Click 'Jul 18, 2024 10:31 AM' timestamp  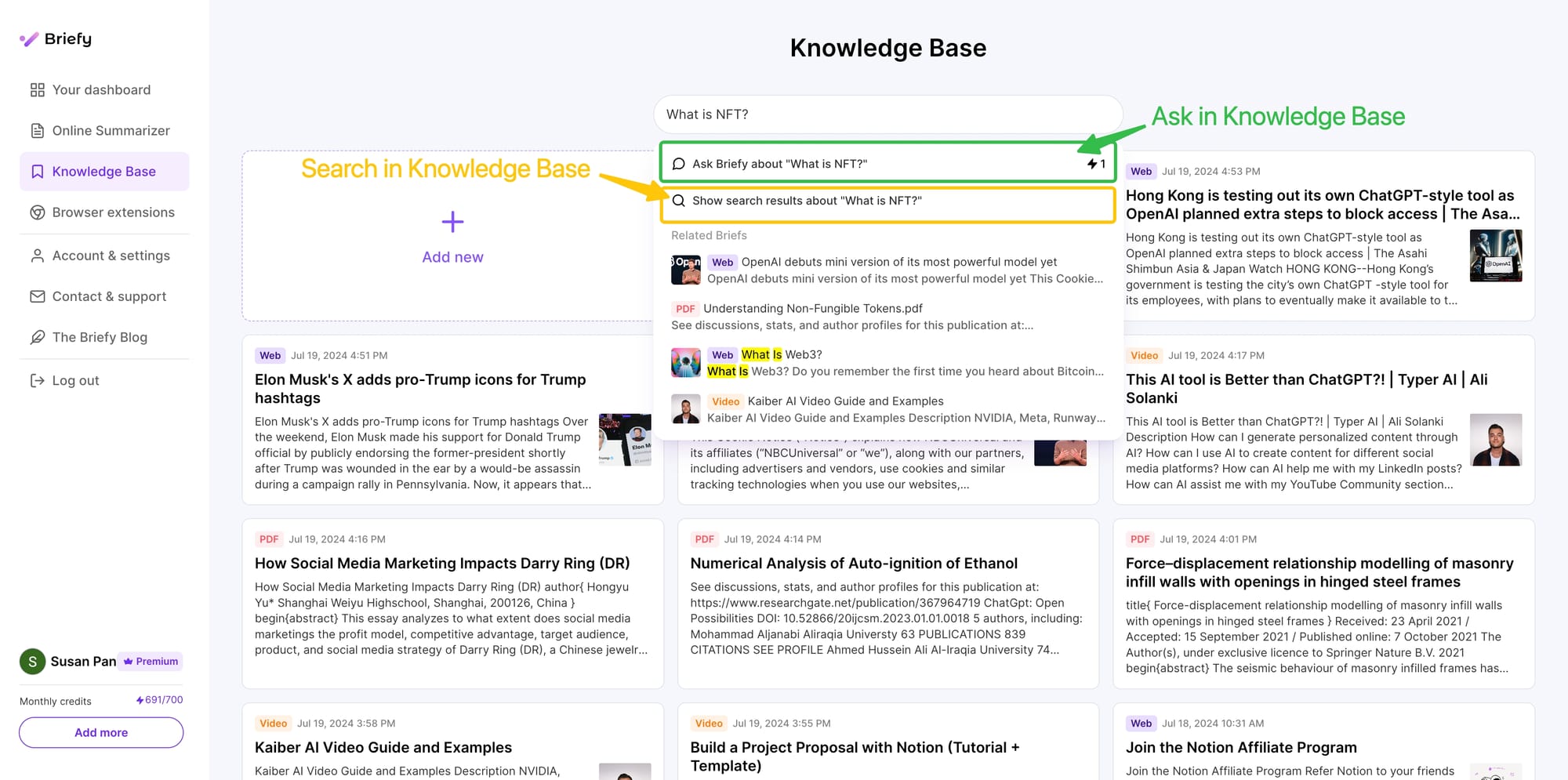(1213, 724)
